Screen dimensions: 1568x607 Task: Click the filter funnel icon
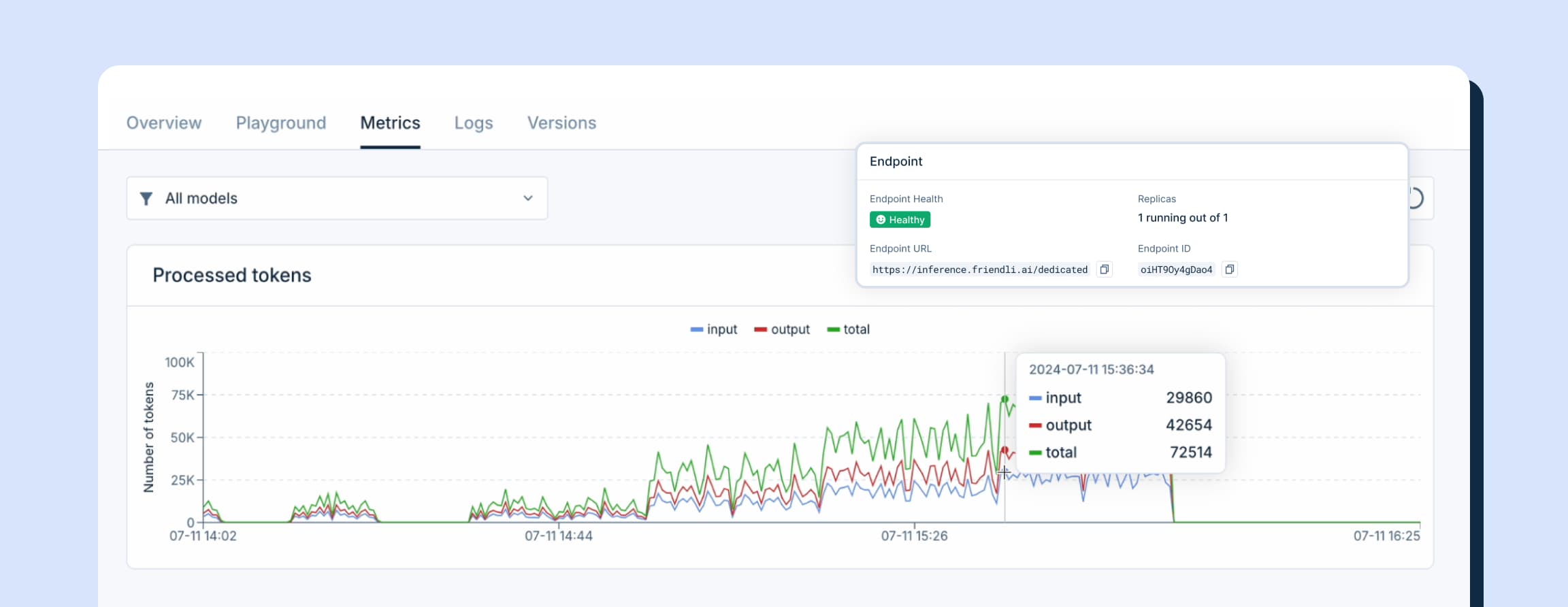146,199
